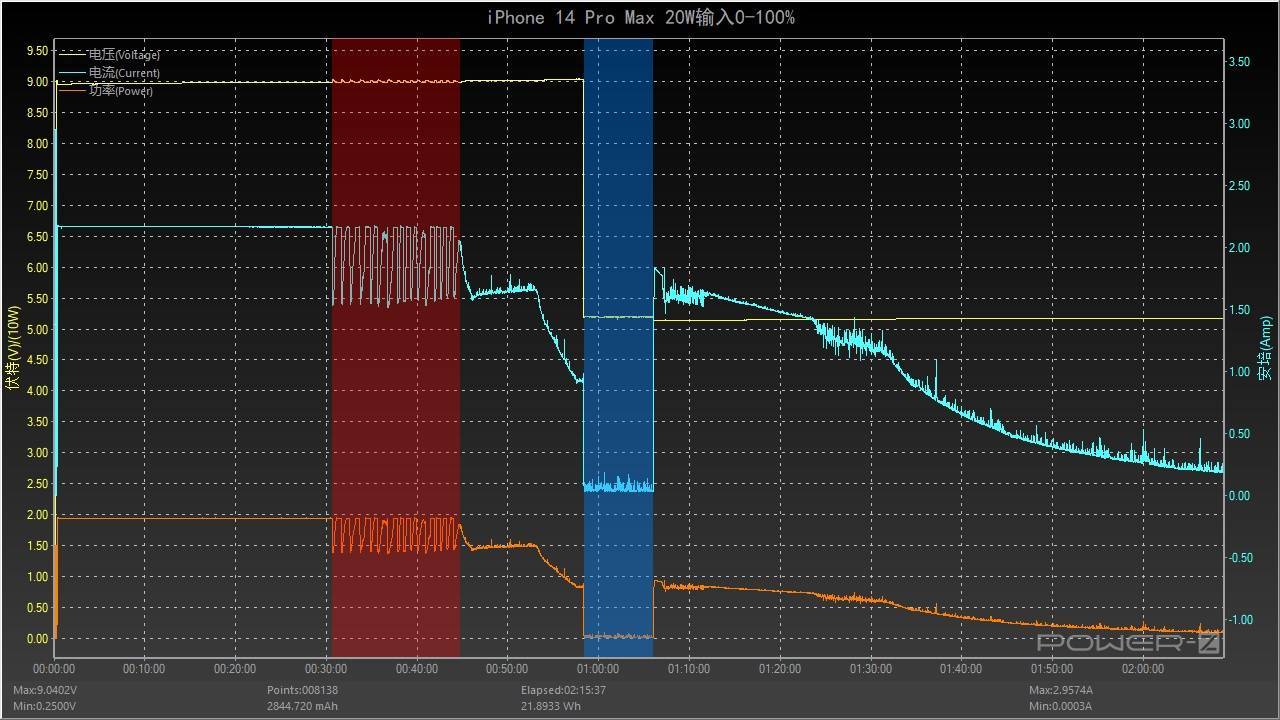Click the Max:2.9574A current readout
The width and height of the screenshot is (1280, 720).
(x=1062, y=690)
